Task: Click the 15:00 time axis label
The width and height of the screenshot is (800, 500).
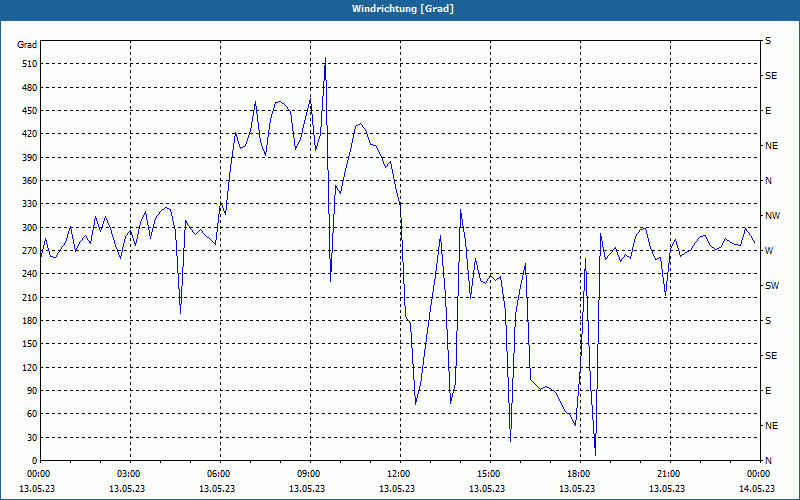Action: 487,474
